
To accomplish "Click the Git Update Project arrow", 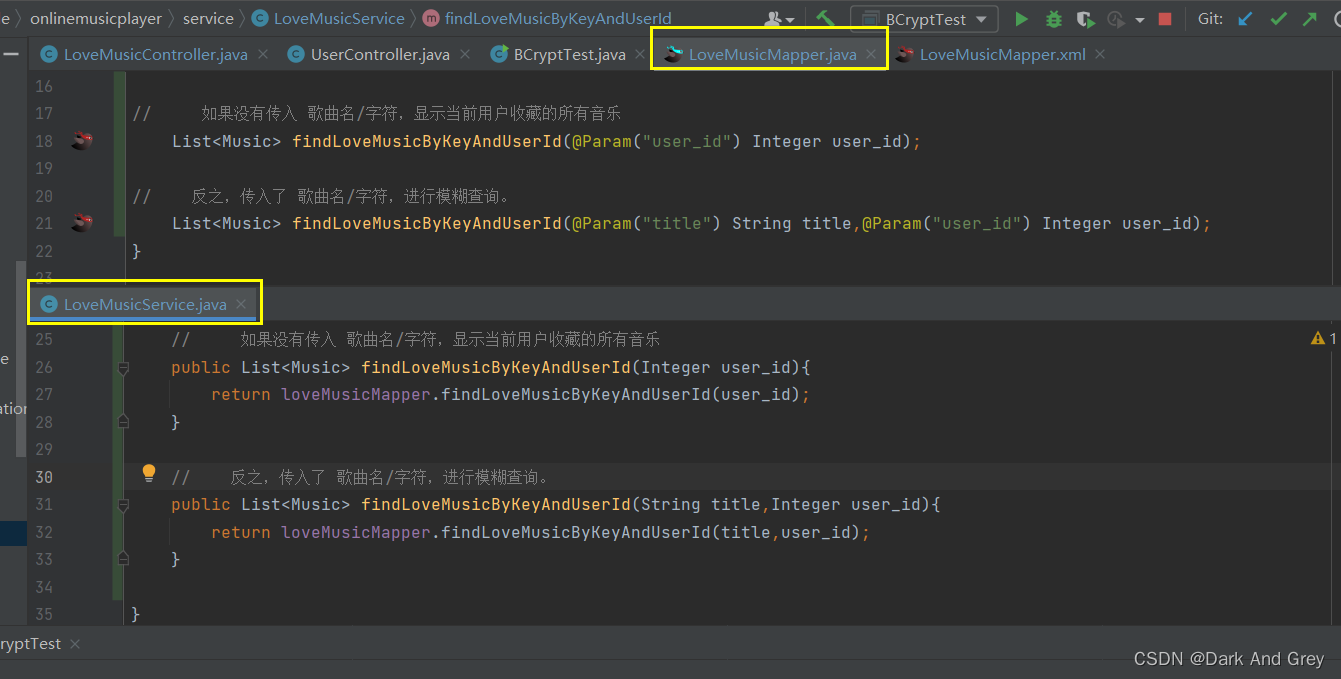I will pos(1245,19).
